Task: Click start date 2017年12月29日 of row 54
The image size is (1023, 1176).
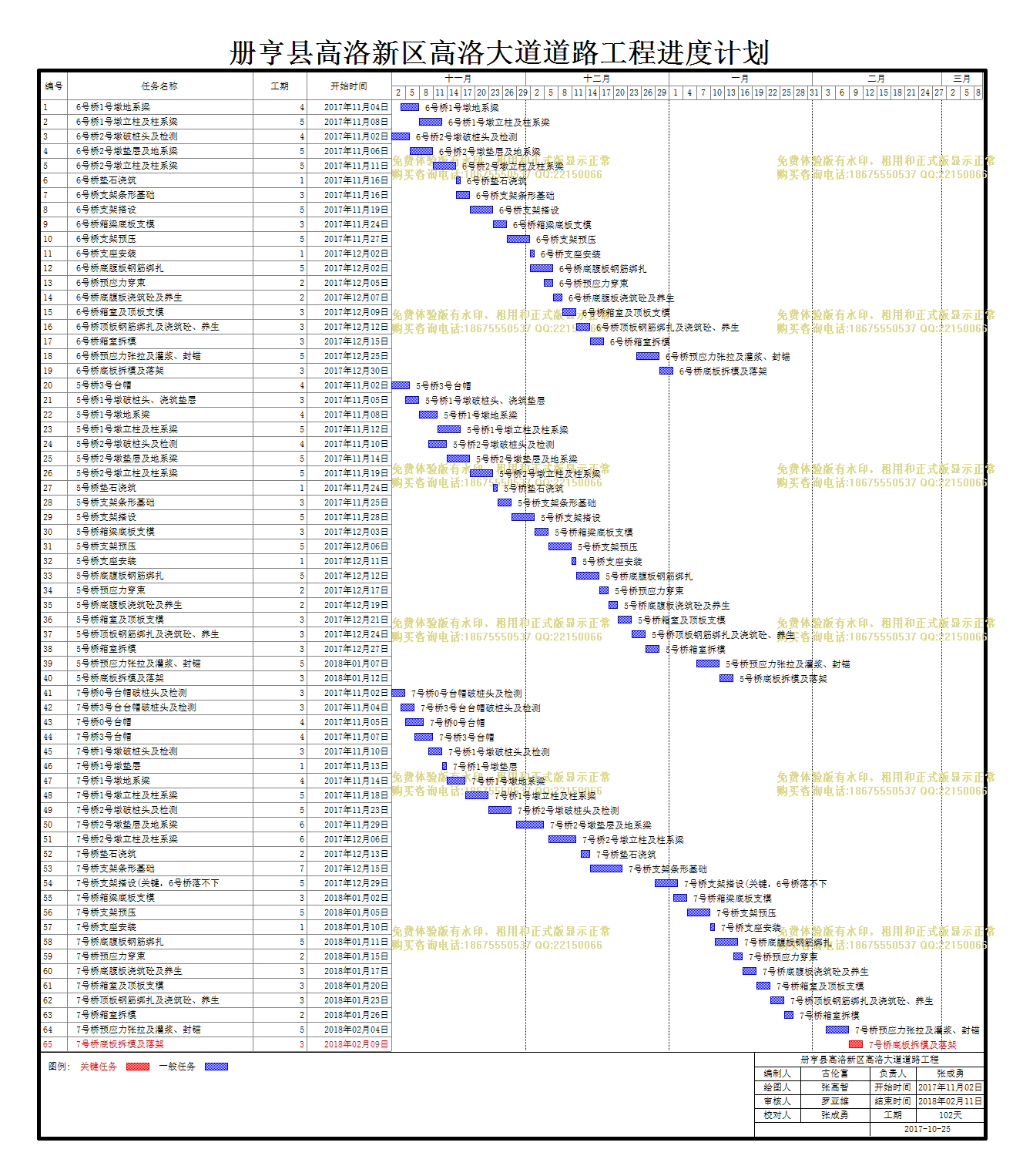Action: pyautogui.click(x=356, y=883)
